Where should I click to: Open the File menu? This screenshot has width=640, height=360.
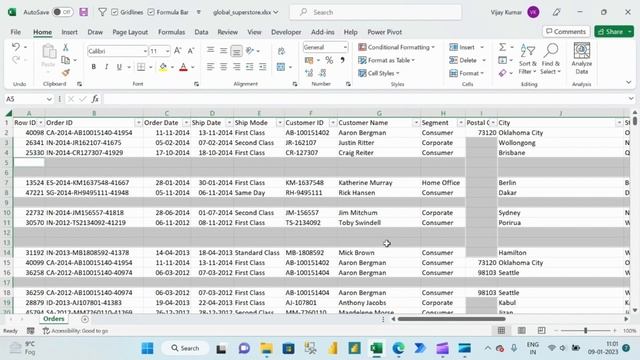pos(16,32)
